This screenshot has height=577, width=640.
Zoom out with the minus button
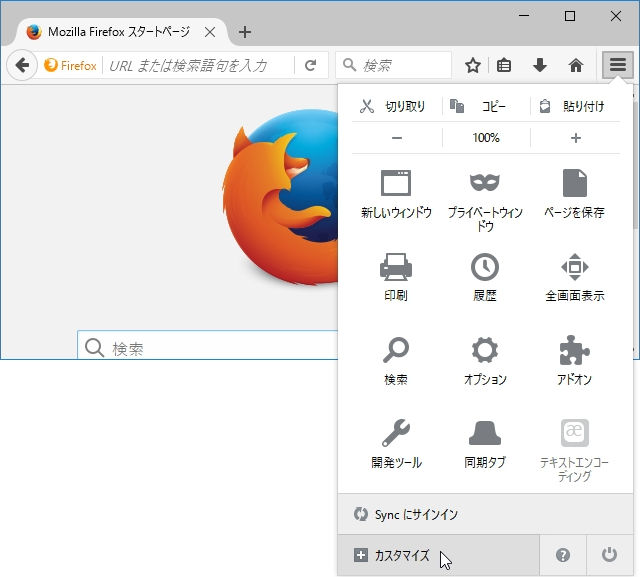point(397,138)
